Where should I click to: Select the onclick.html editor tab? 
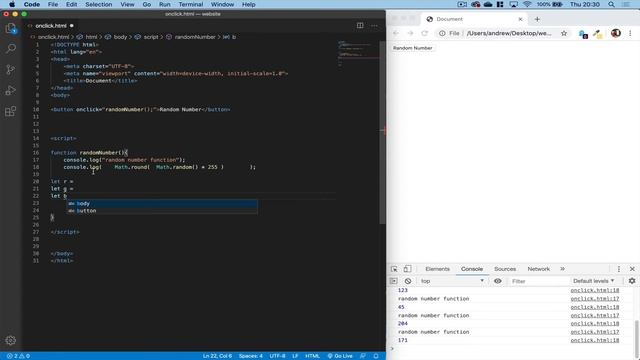pyautogui.click(x=51, y=26)
